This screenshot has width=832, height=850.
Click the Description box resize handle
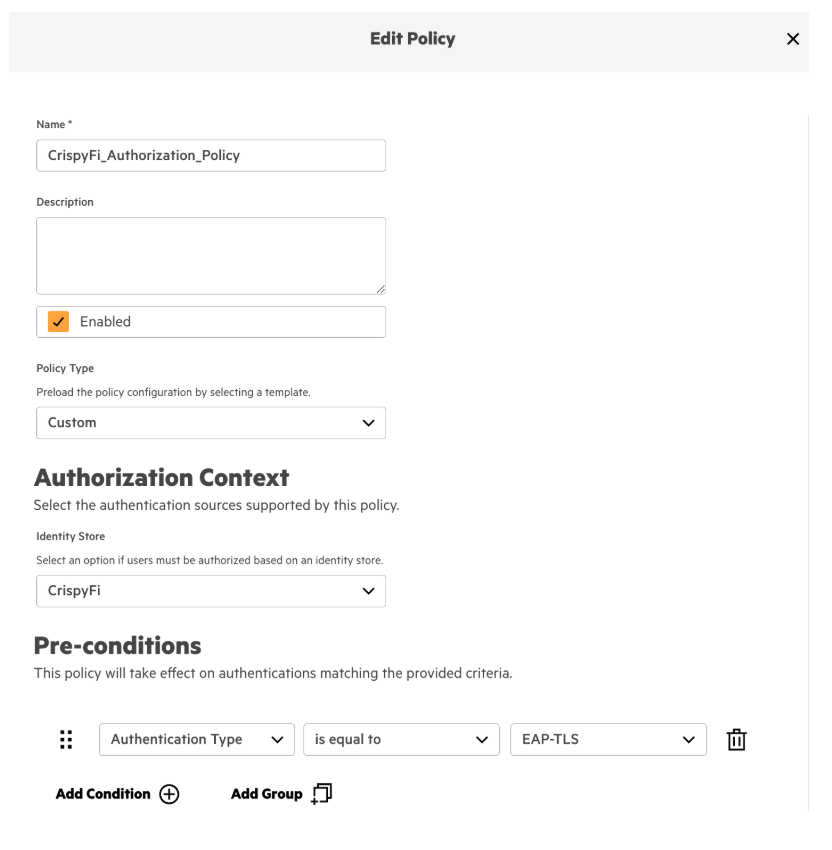click(380, 289)
